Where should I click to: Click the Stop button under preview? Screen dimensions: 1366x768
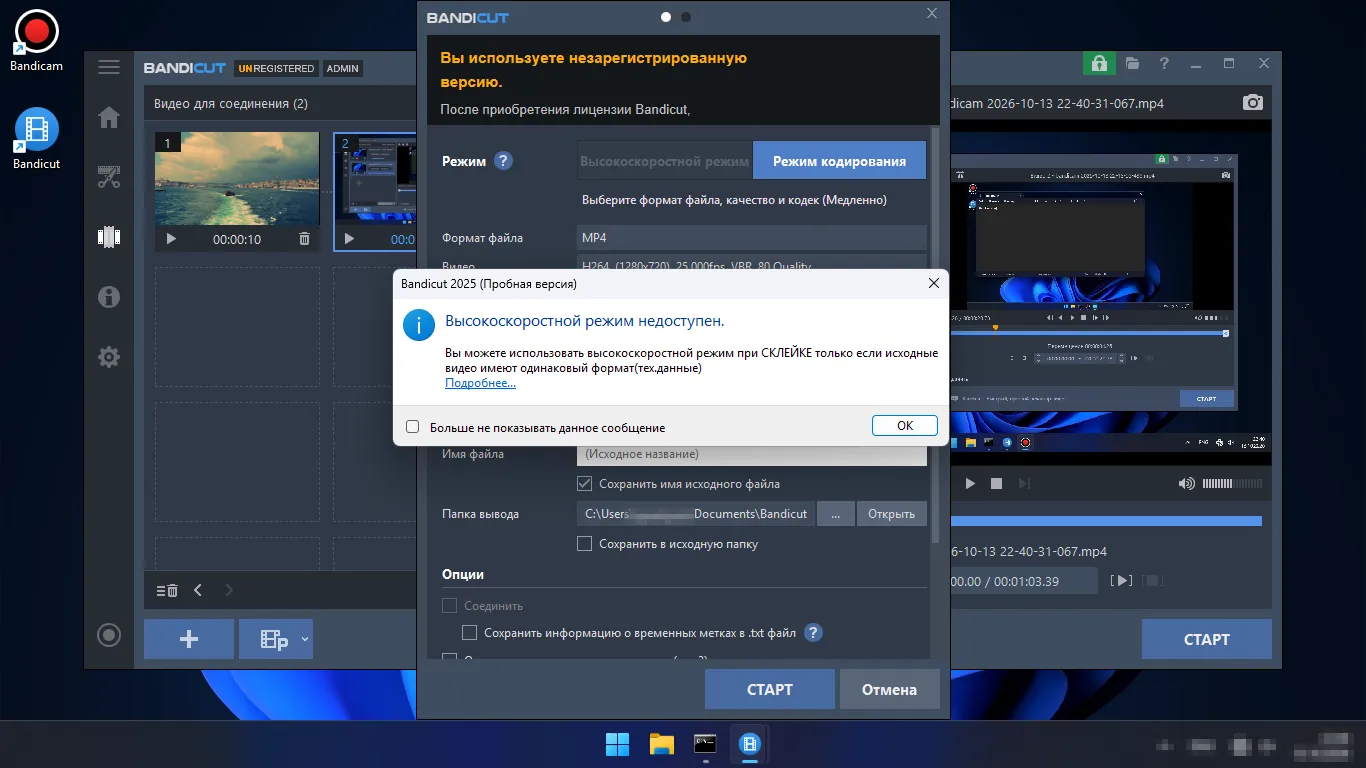(996, 483)
